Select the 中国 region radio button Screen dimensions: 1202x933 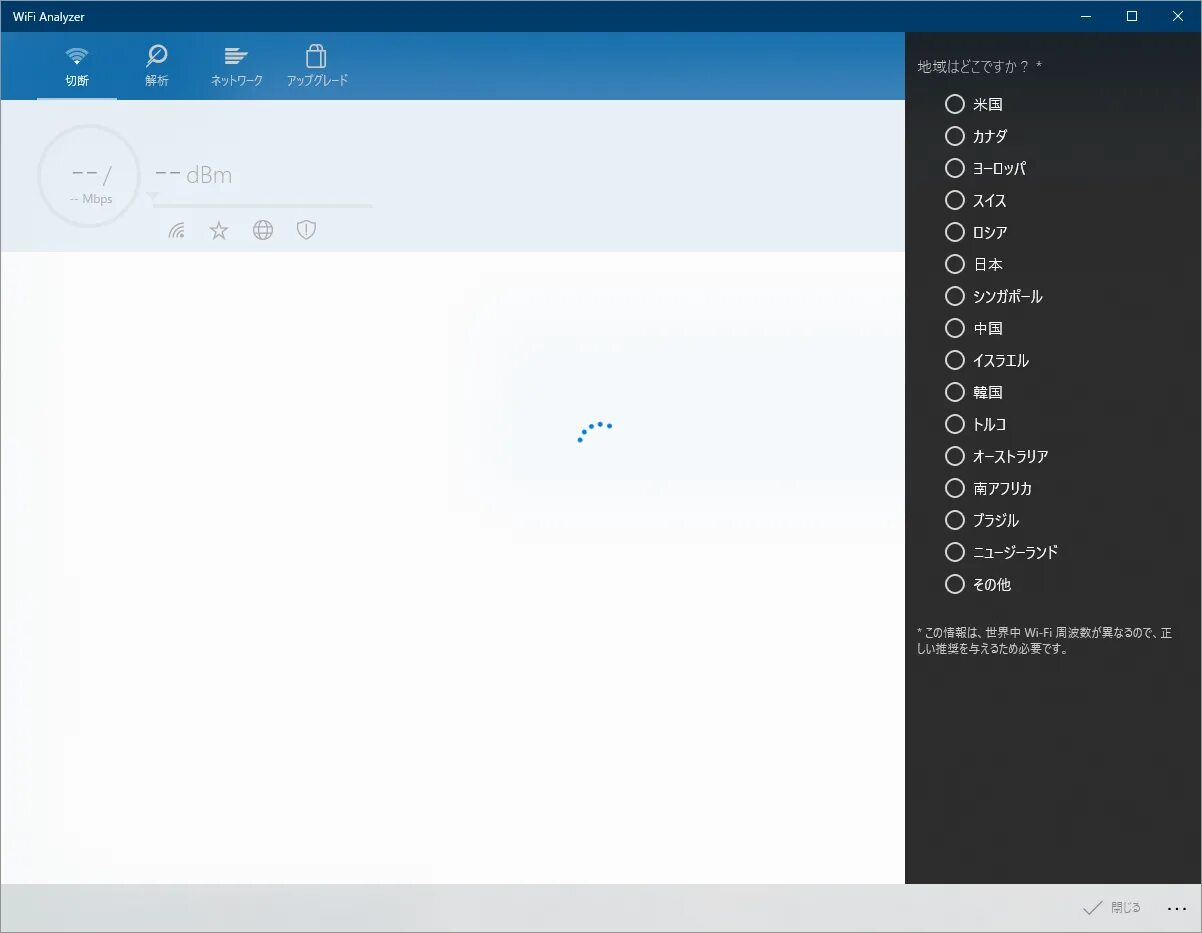[x=955, y=328]
